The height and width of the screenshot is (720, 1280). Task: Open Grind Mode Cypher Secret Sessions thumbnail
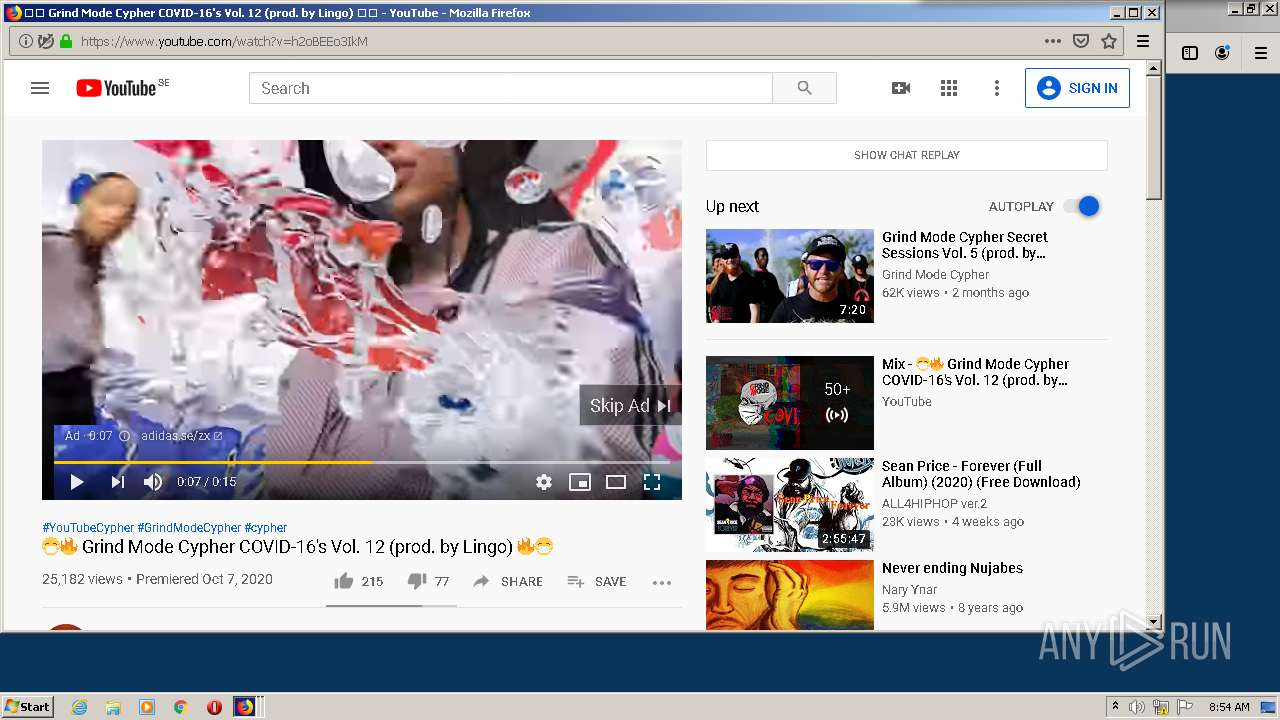[x=790, y=276]
